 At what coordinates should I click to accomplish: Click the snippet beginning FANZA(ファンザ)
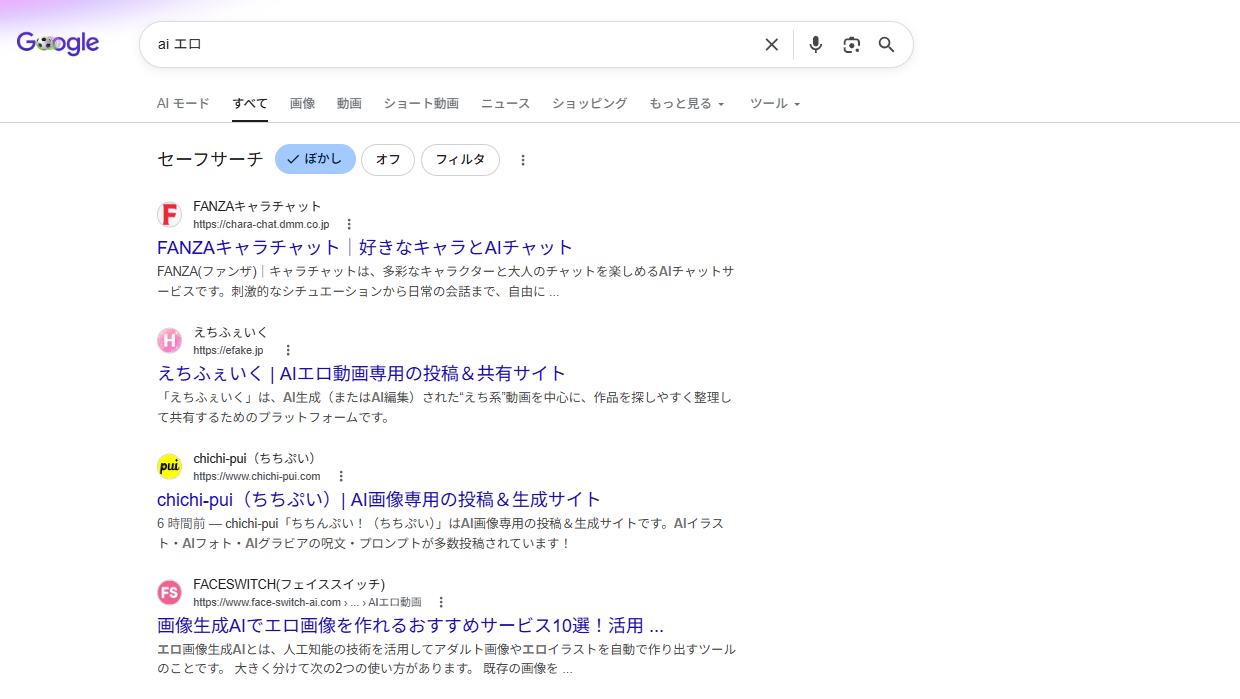click(x=446, y=282)
